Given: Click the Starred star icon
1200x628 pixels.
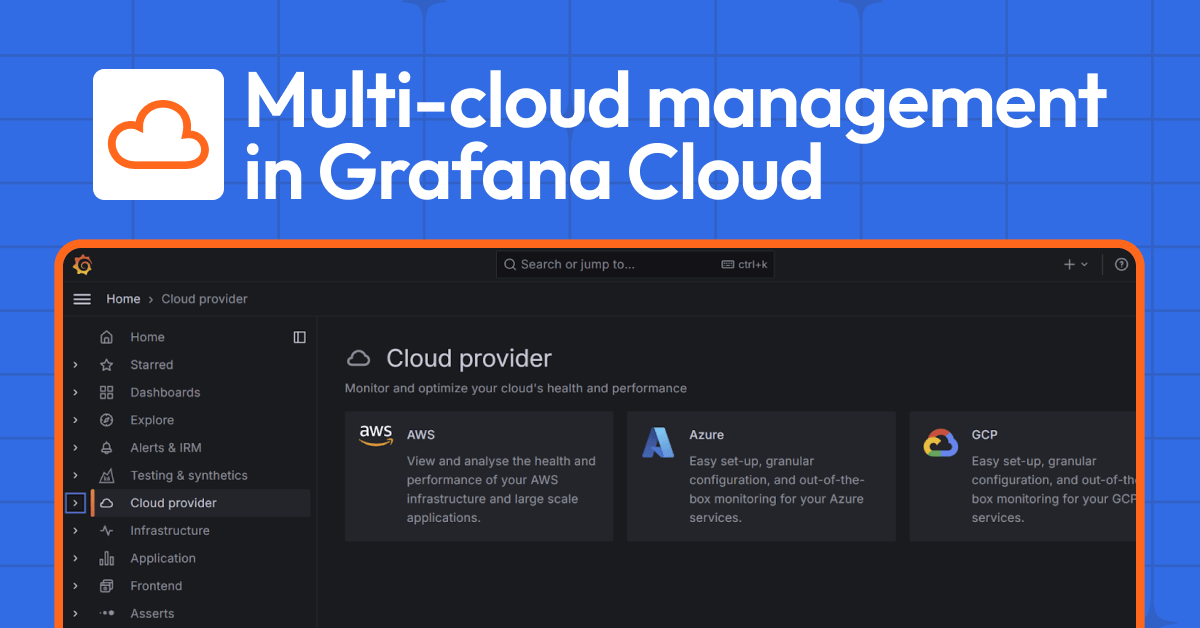Looking at the screenshot, I should [x=106, y=364].
